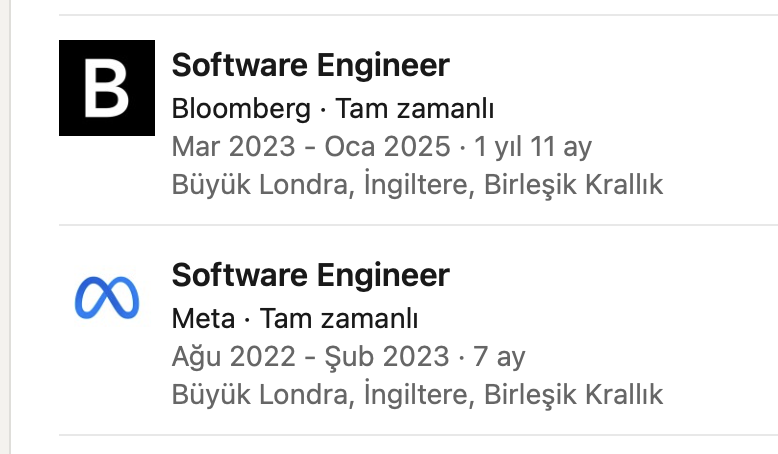Click the divider line above Bloomberg entry
This screenshot has height=454, width=778.
point(418,15)
